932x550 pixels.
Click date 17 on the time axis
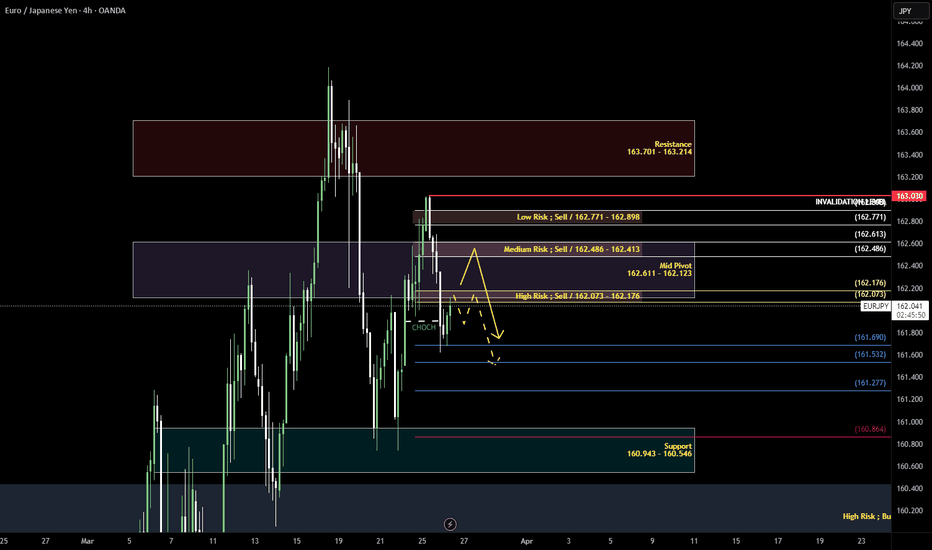[777, 541]
